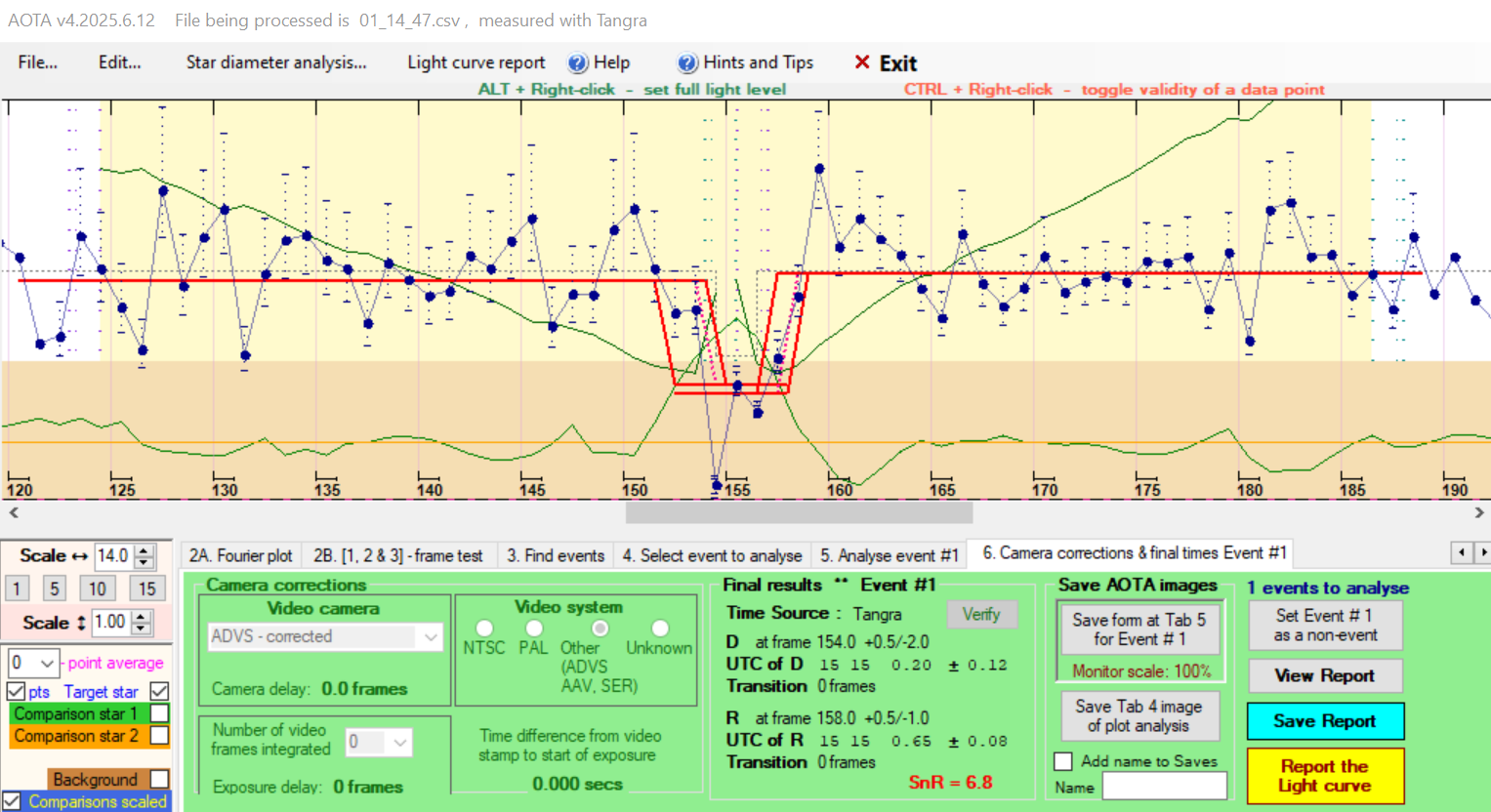The height and width of the screenshot is (812, 1491).
Task: Click the red X Exit icon
Action: 862,63
